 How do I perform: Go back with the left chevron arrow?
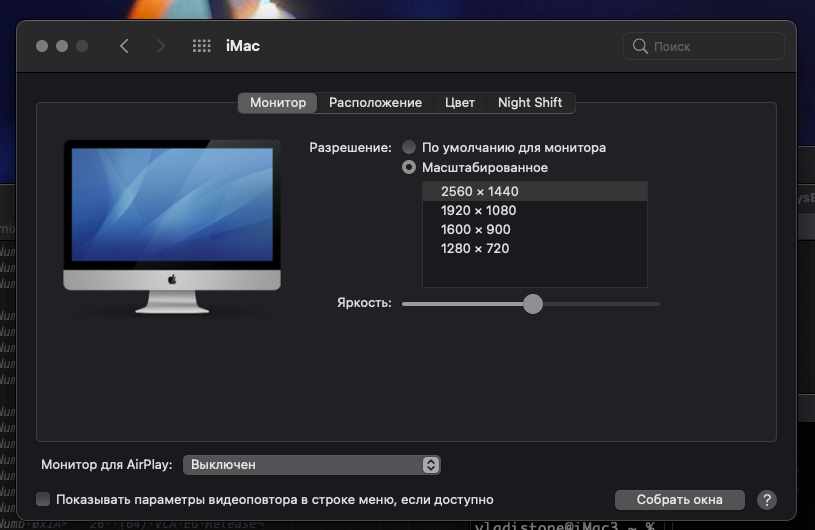pyautogui.click(x=124, y=46)
